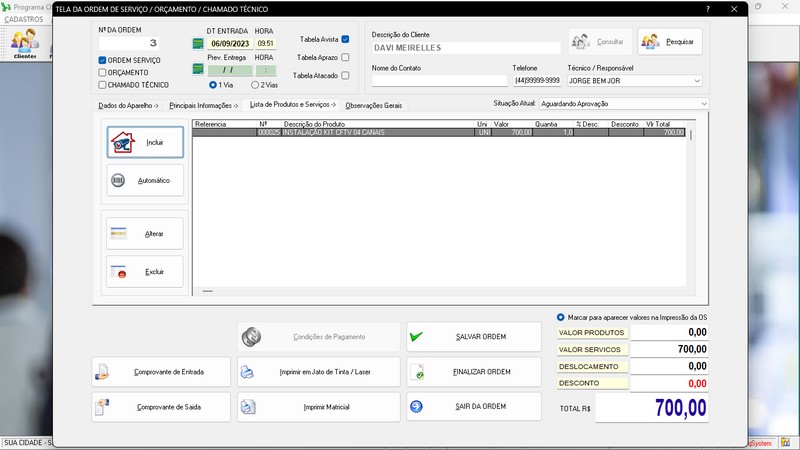Select the 2 Vias radio button
This screenshot has height=450, width=800.
[255, 85]
